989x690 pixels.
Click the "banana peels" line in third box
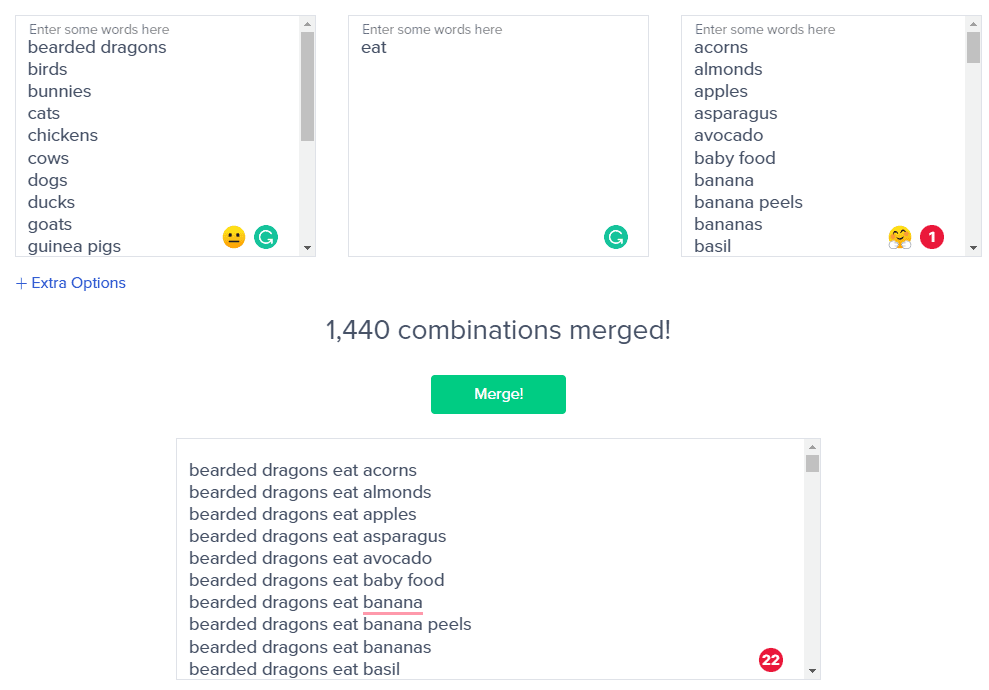coord(748,202)
